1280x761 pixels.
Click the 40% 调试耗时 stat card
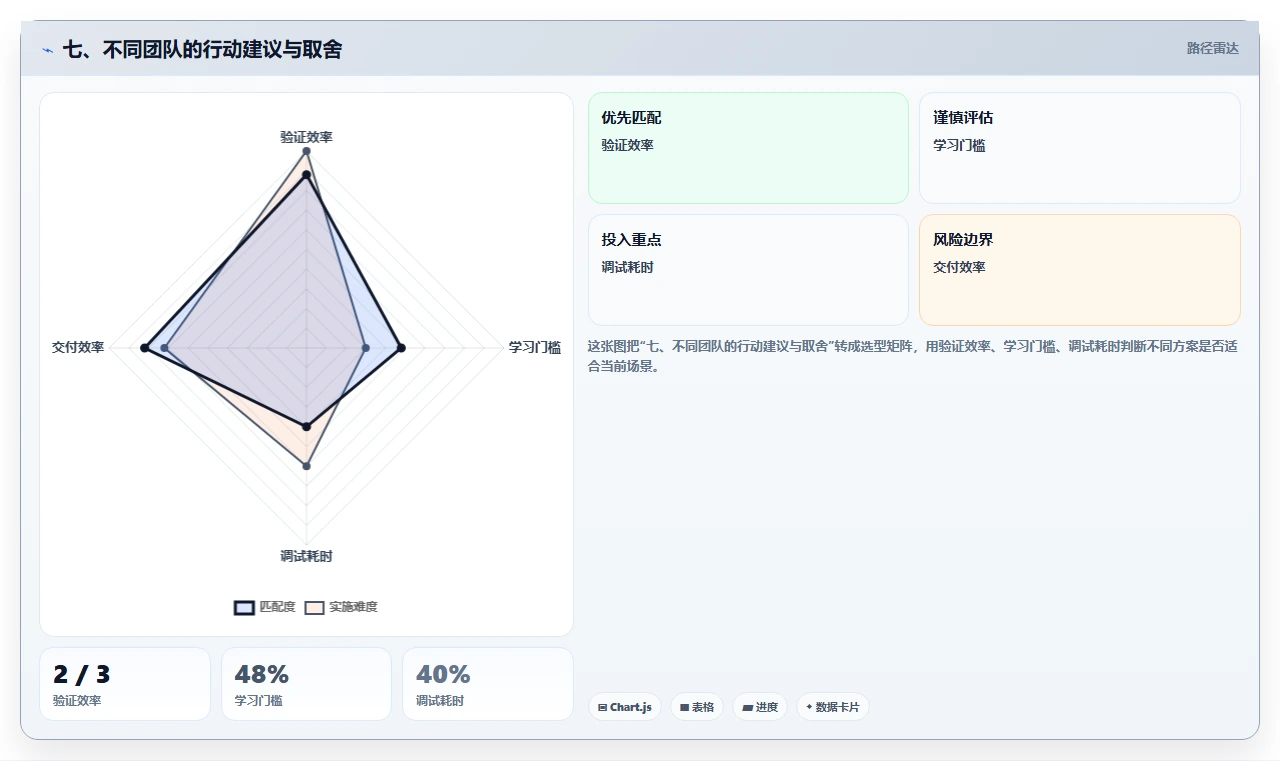(488, 684)
